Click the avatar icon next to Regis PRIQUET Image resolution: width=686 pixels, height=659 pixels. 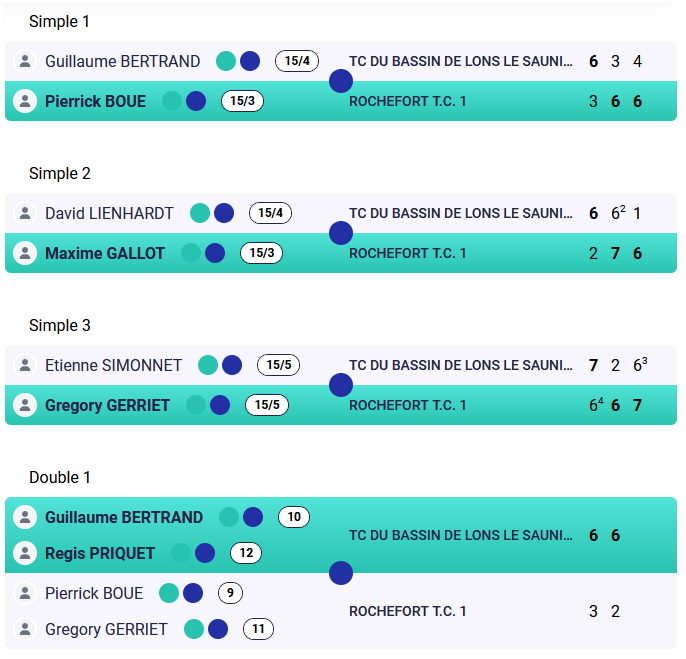point(25,553)
